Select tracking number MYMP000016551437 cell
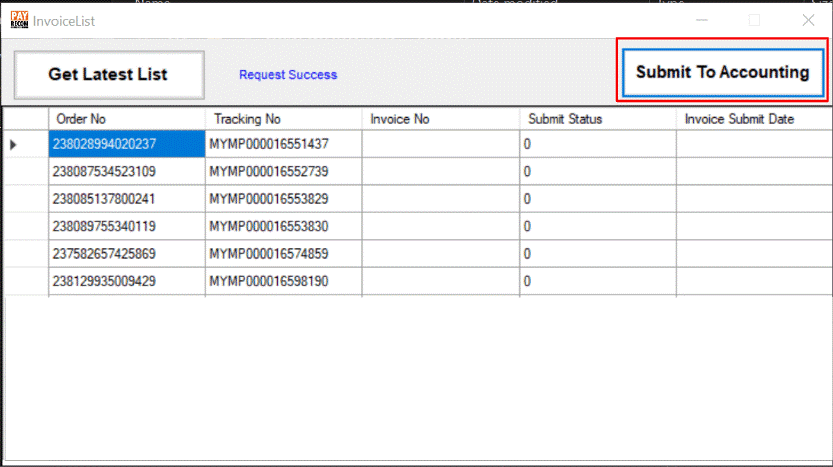833x467 pixels. (x=283, y=144)
